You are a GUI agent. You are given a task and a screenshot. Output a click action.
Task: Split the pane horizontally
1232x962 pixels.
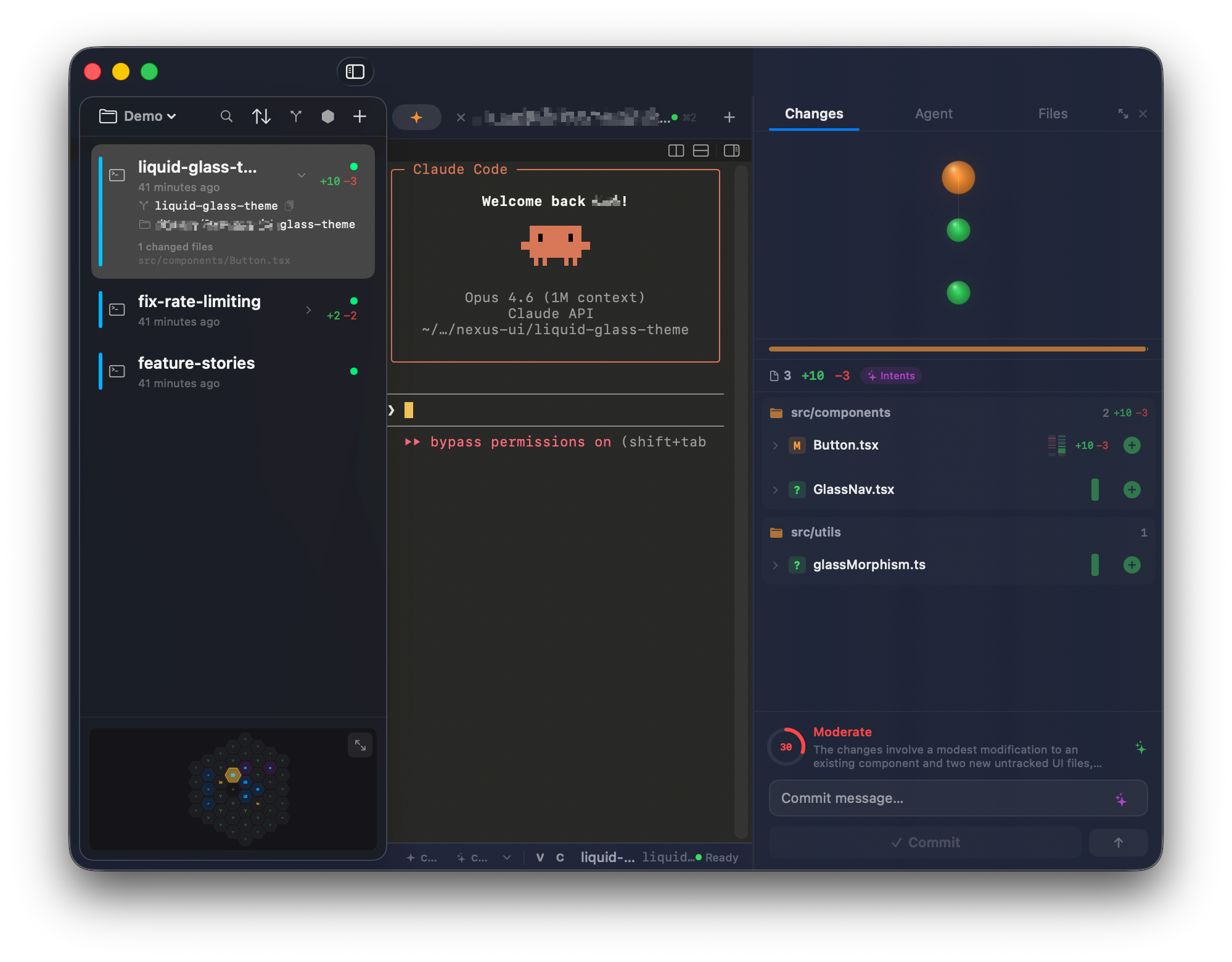pyautogui.click(x=701, y=150)
